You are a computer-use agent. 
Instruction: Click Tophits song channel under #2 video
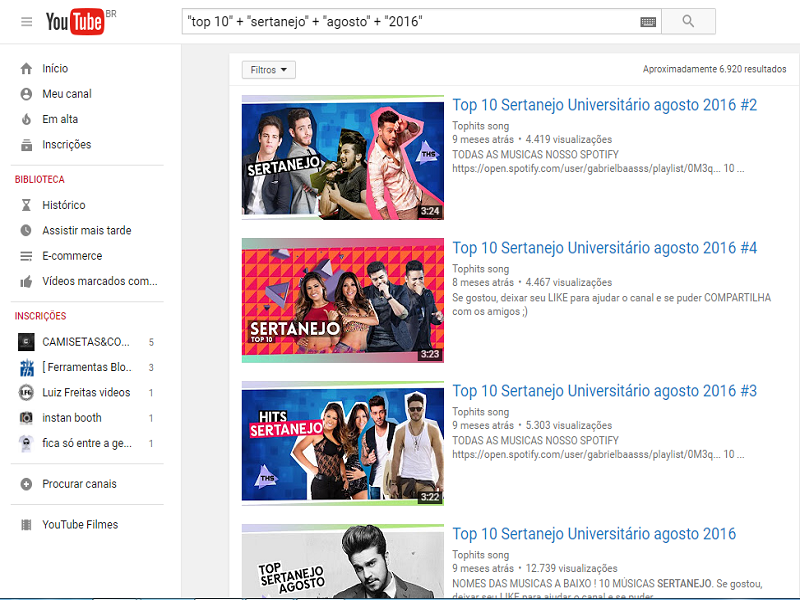coord(481,126)
